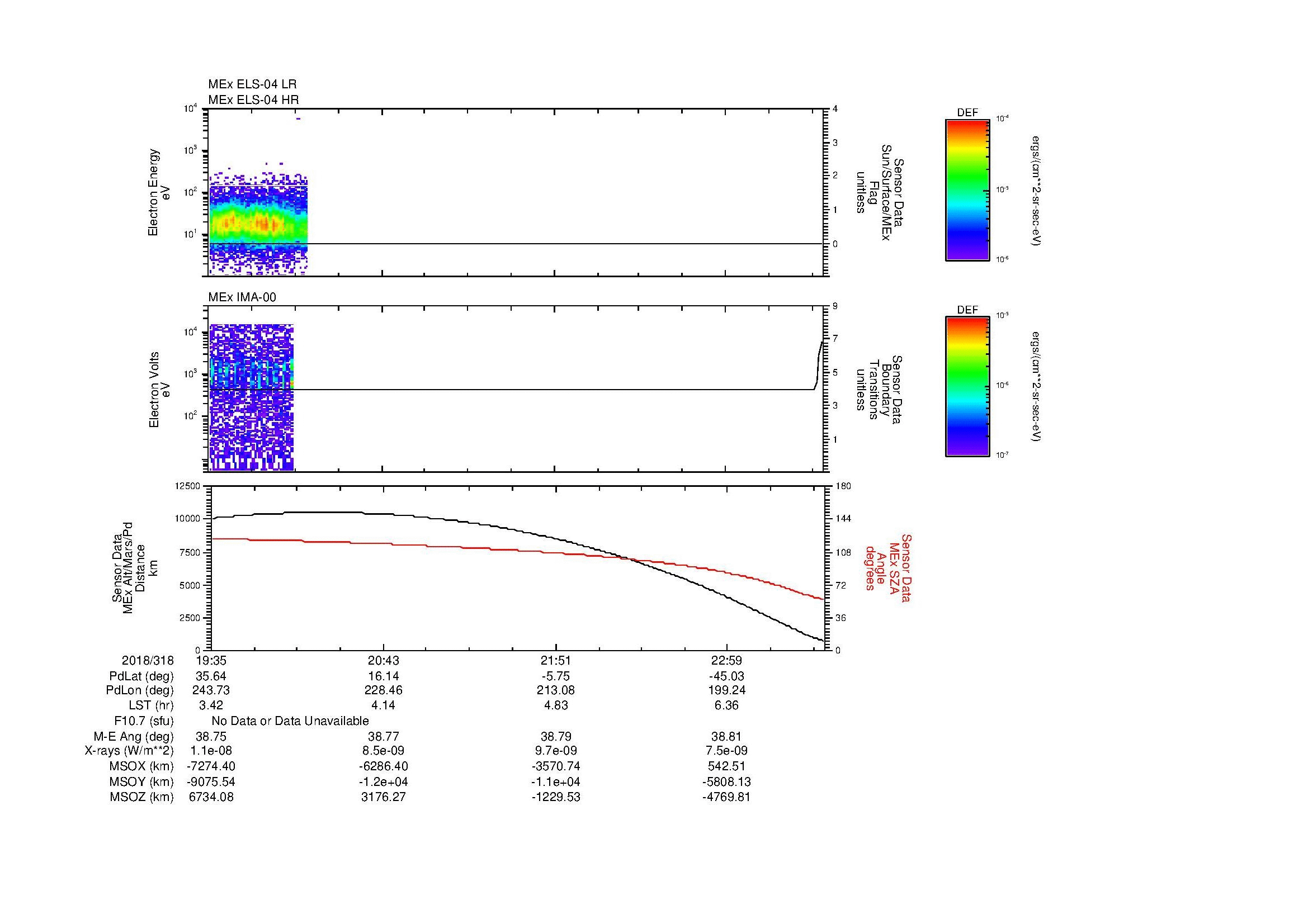
Task: Click the IMA ion spectrogram data block
Action: coord(251,397)
